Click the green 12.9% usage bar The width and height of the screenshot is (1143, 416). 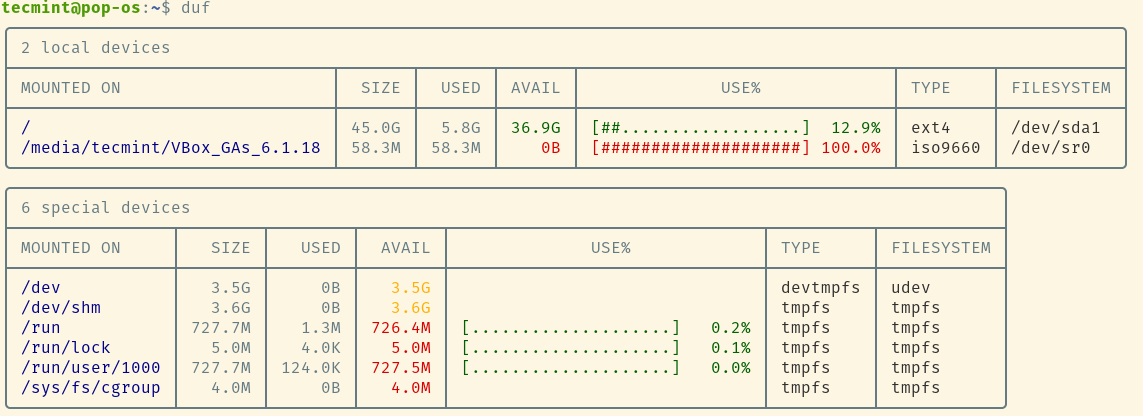pyautogui.click(x=700, y=128)
